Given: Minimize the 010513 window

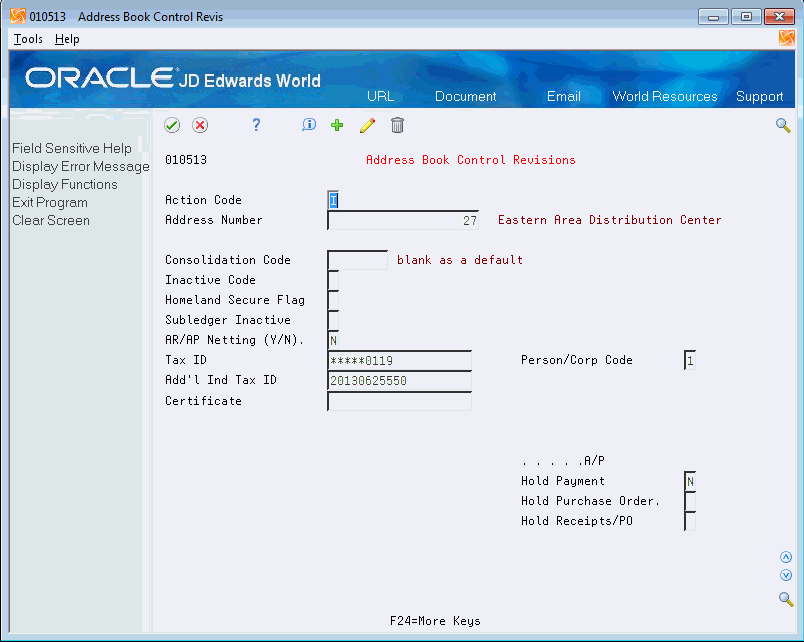Looking at the screenshot, I should [713, 17].
